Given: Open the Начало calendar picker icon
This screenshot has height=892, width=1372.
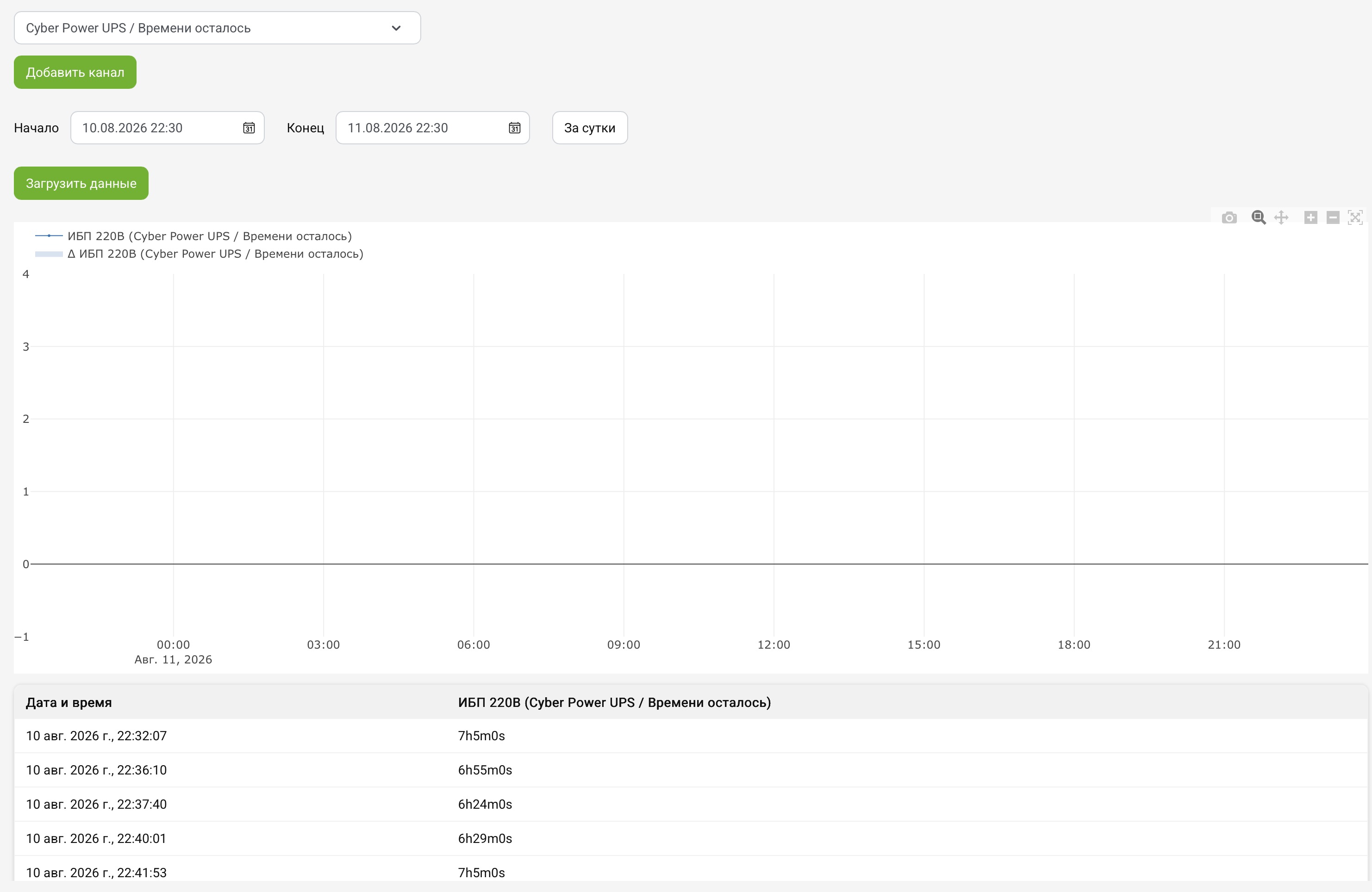Looking at the screenshot, I should pyautogui.click(x=249, y=128).
